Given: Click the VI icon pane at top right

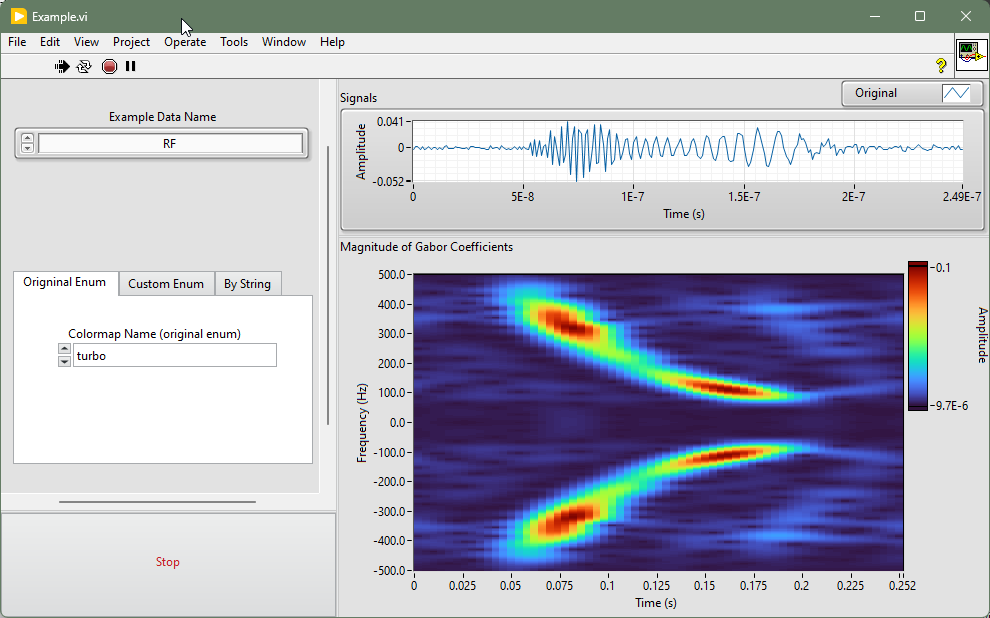Looking at the screenshot, I should click(x=971, y=53).
